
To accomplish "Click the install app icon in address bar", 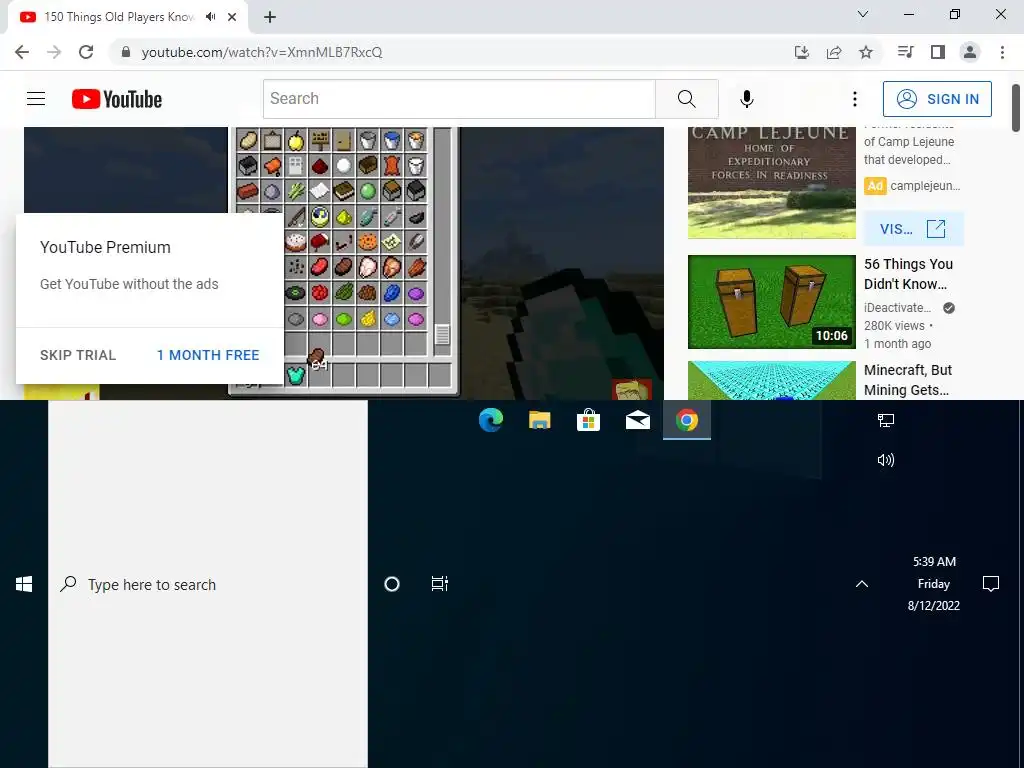I will click(802, 52).
